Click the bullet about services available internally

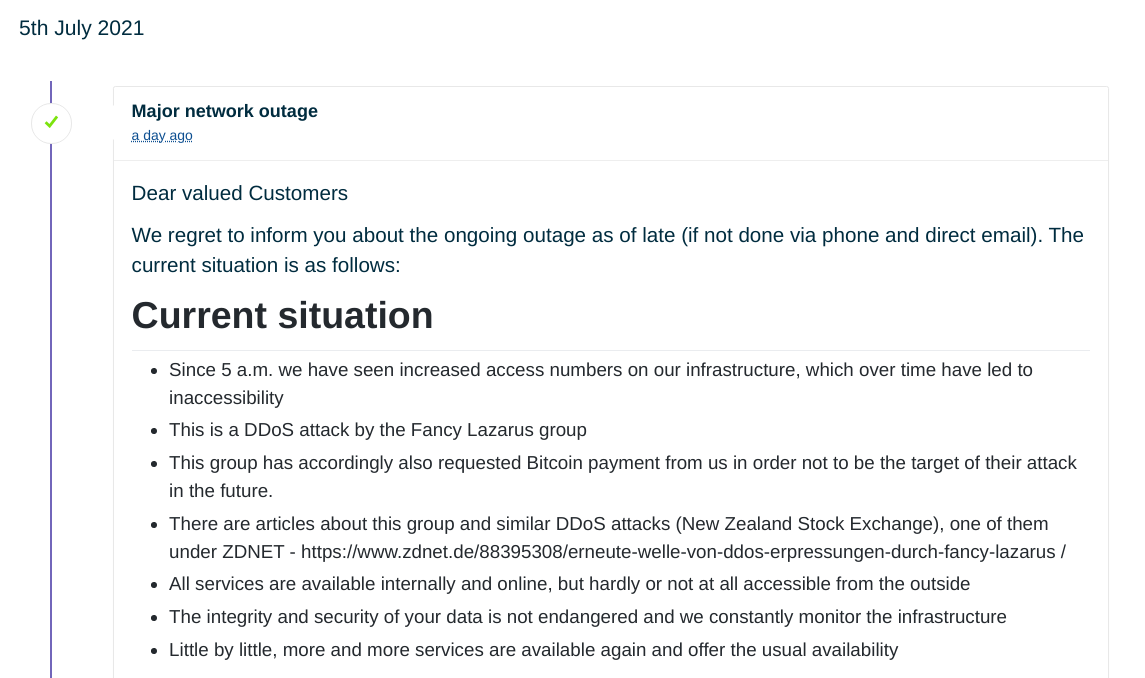[x=570, y=584]
